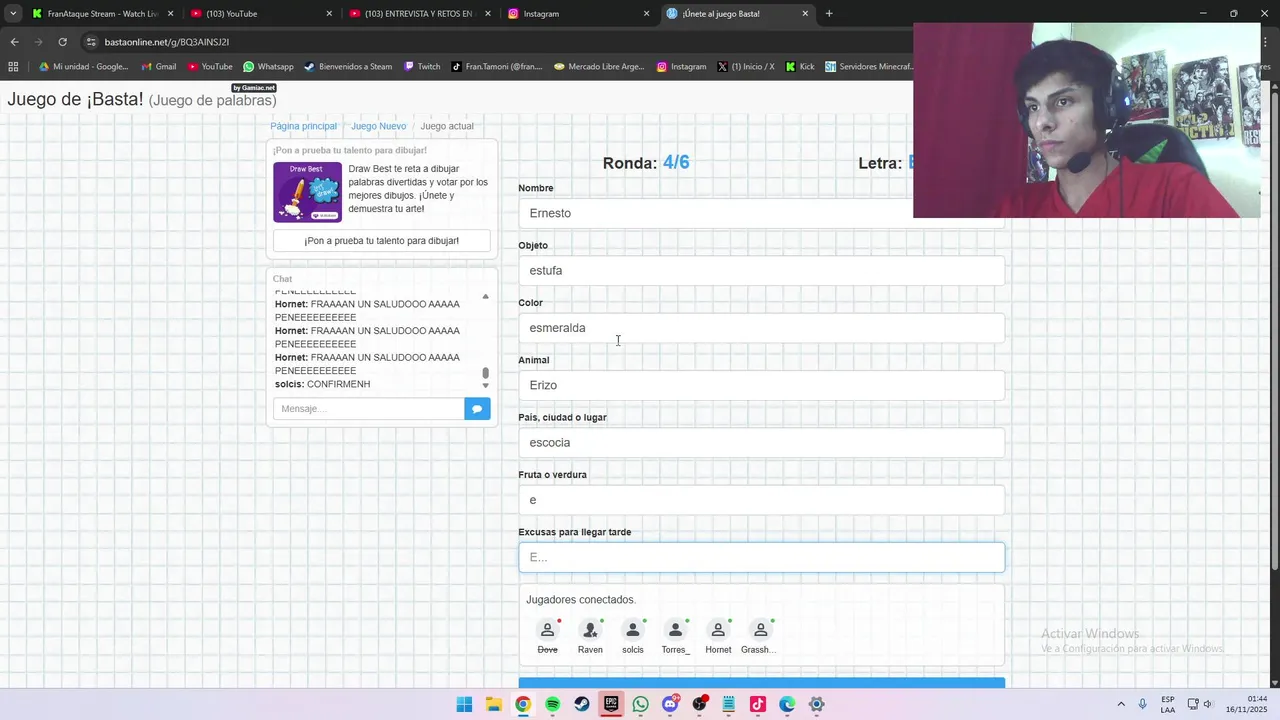Open Discord from the taskbar

[670, 704]
